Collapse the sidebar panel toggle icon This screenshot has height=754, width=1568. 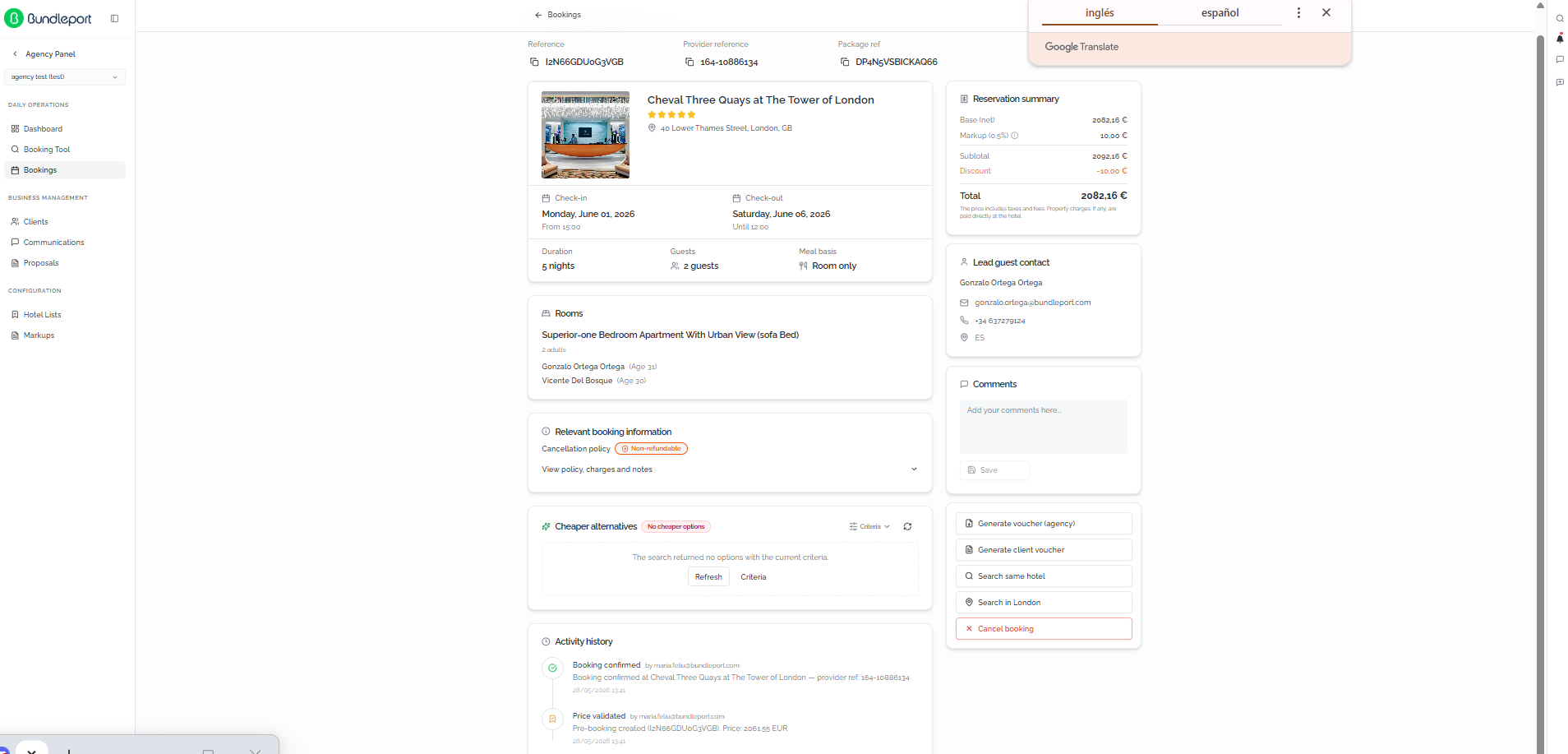point(114,18)
